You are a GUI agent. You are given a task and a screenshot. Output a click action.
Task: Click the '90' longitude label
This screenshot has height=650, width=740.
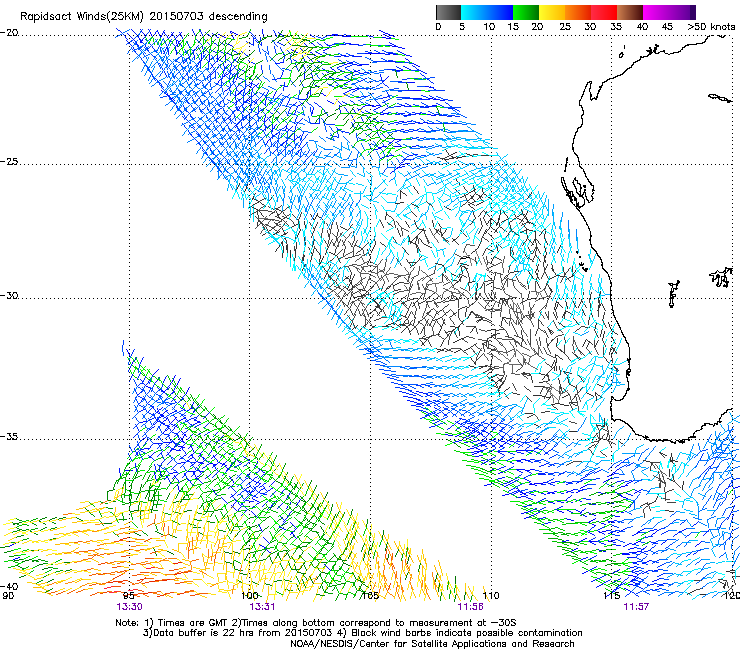8,596
